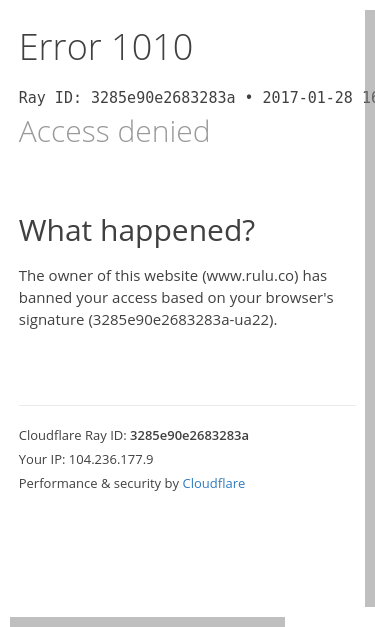Viewport: 375px width, 627px height.
Task: Click the Error 1010 heading
Action: [106, 47]
